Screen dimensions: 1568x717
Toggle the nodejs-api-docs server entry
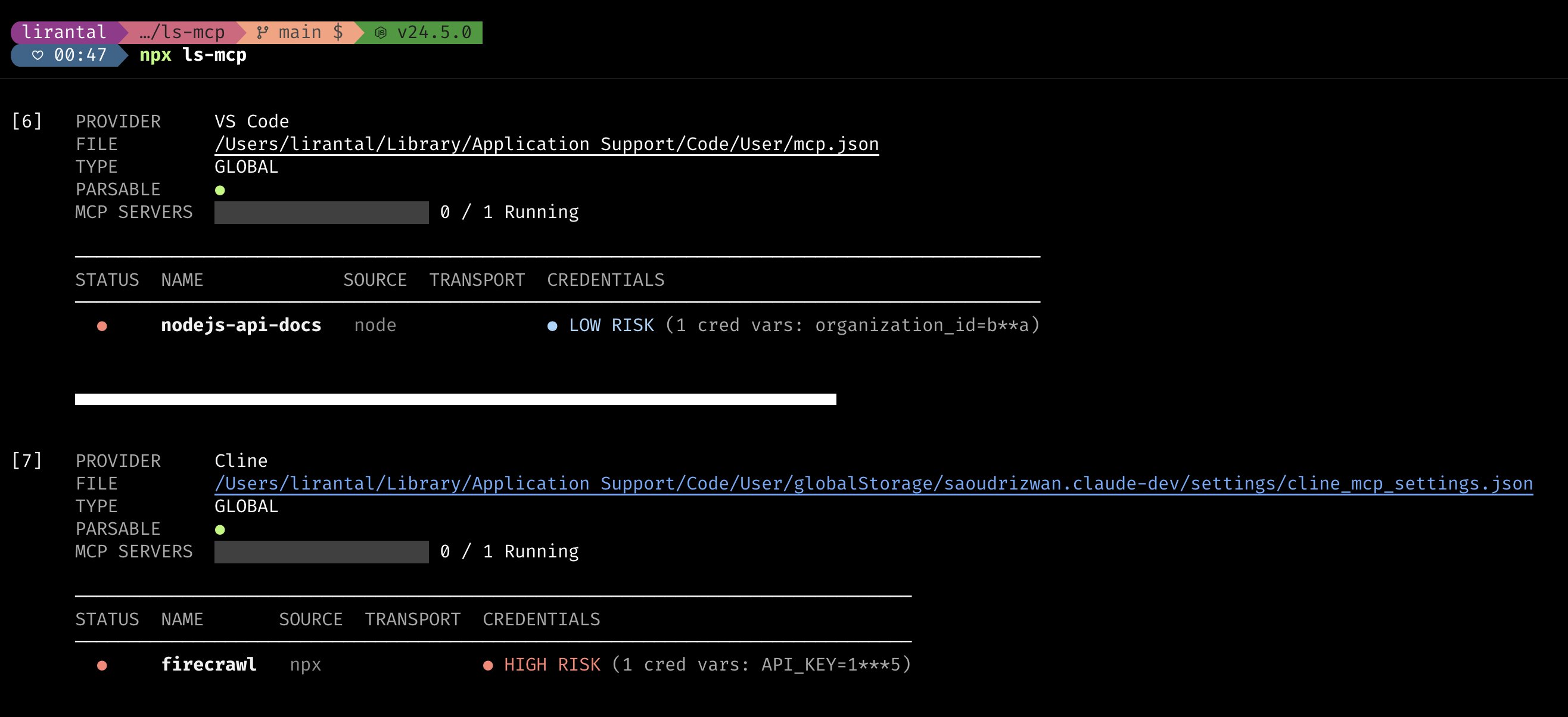(242, 325)
